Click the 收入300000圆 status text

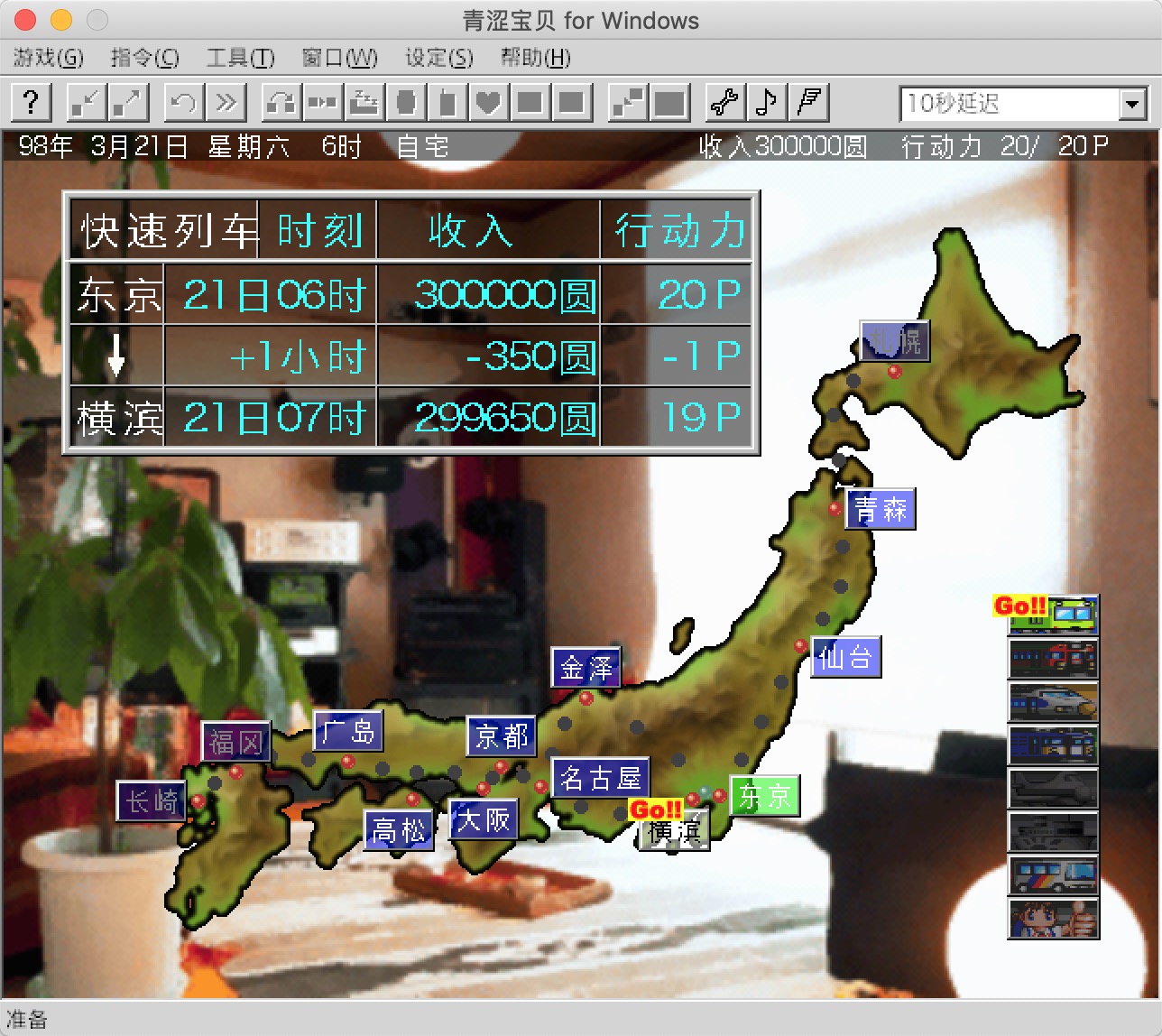(783, 146)
